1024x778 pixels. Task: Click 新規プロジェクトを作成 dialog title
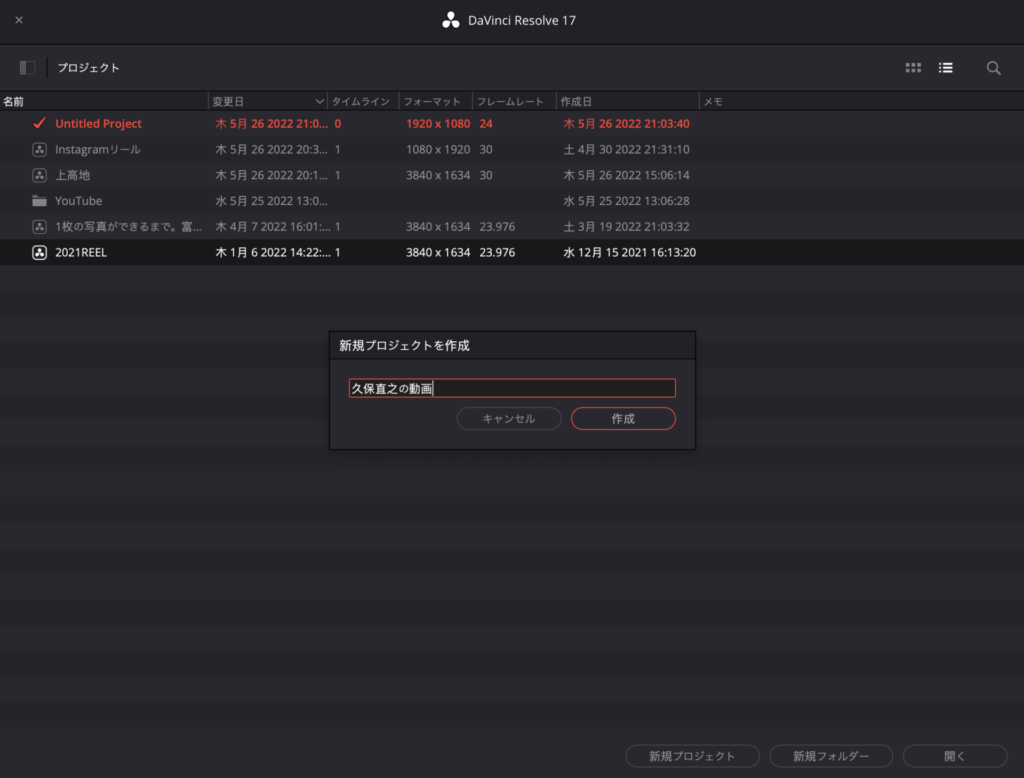coord(404,346)
